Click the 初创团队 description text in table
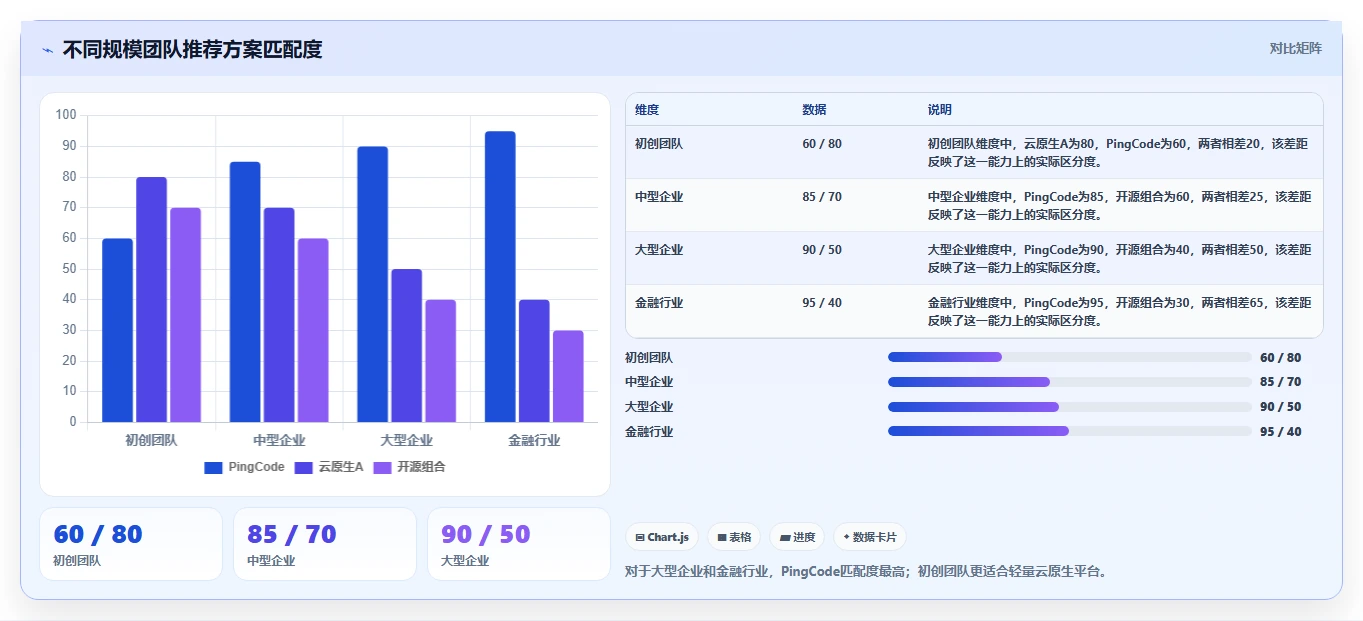 tap(1119, 153)
